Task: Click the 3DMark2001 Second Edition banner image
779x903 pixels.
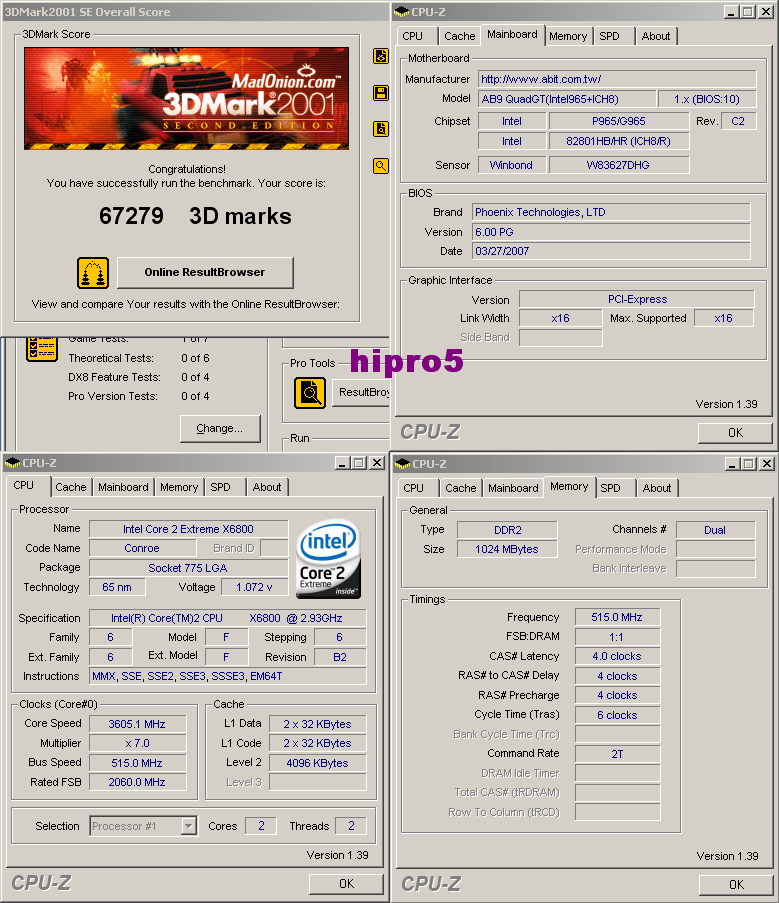Action: 187,98
